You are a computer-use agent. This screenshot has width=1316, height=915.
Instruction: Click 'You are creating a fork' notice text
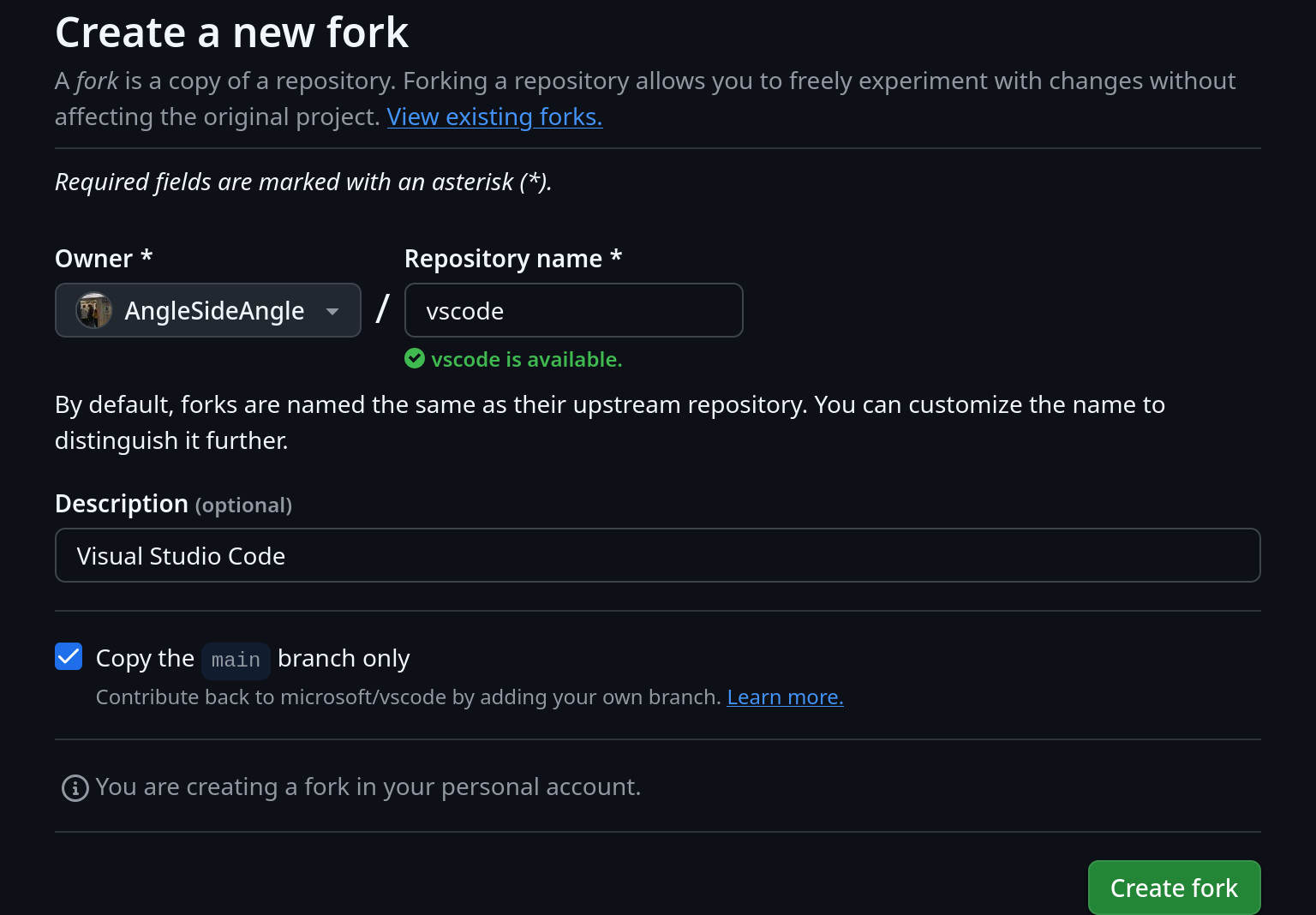[x=368, y=786]
